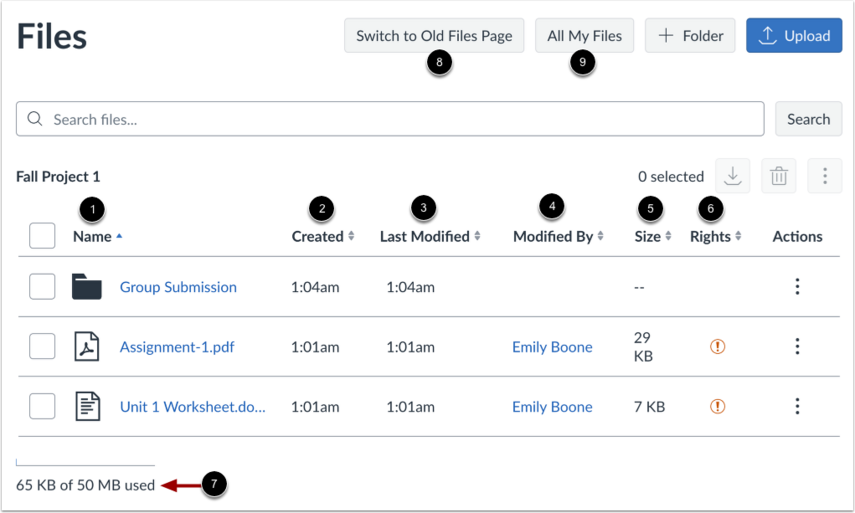Viewport: 855px width, 513px height.
Task: Sort files by Created column
Action: [323, 236]
